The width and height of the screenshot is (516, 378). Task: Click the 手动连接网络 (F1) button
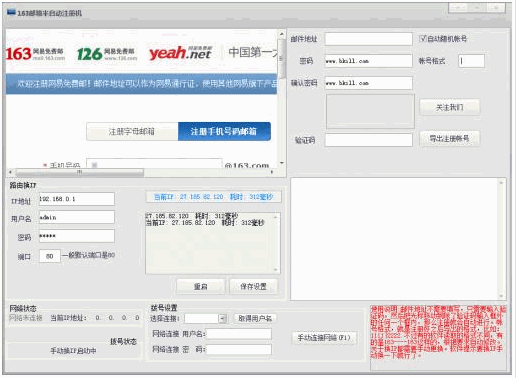324,338
